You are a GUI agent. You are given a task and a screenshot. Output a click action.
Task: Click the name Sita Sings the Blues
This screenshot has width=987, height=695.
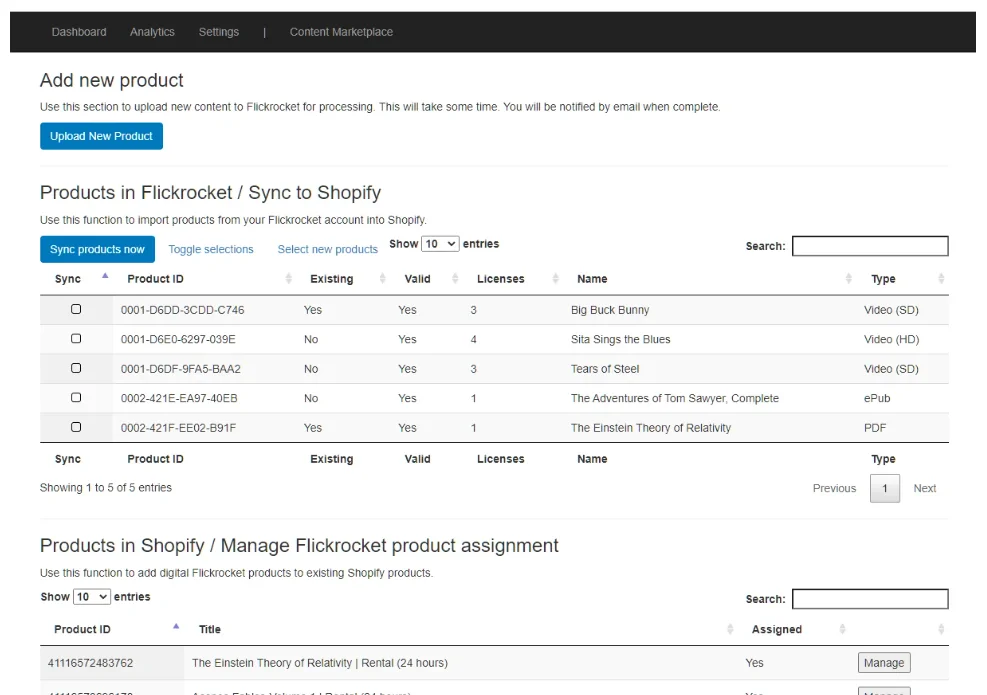(621, 339)
